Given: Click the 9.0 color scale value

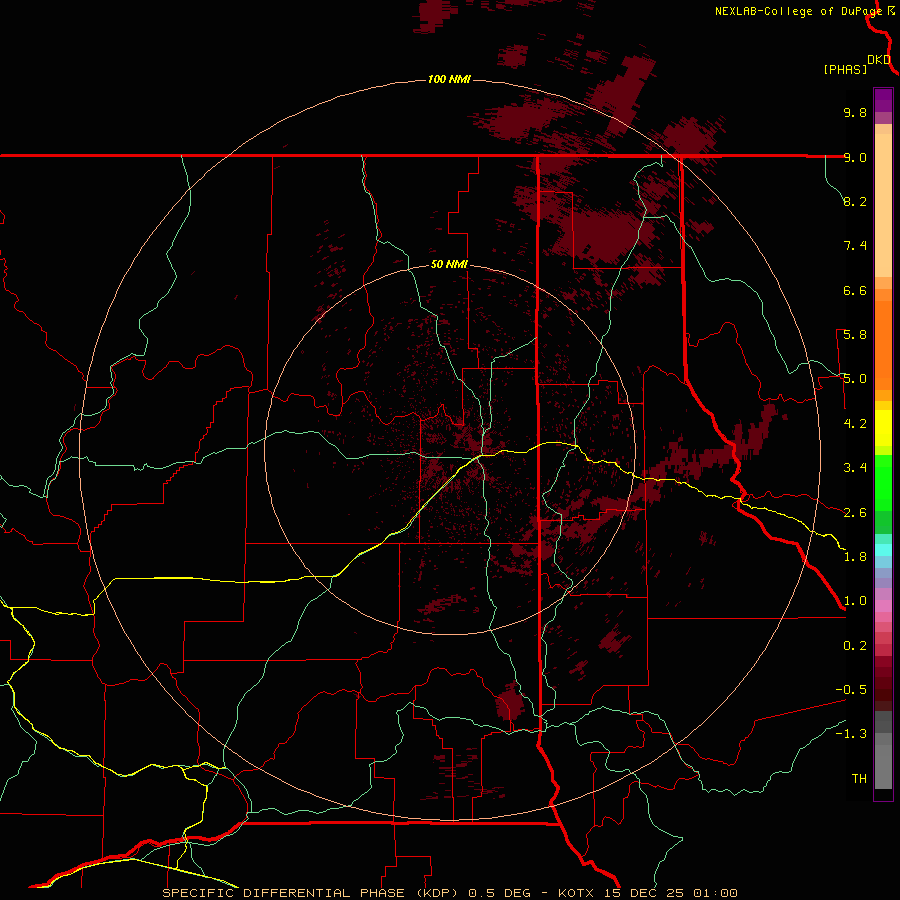Looking at the screenshot, I should click(x=855, y=157).
